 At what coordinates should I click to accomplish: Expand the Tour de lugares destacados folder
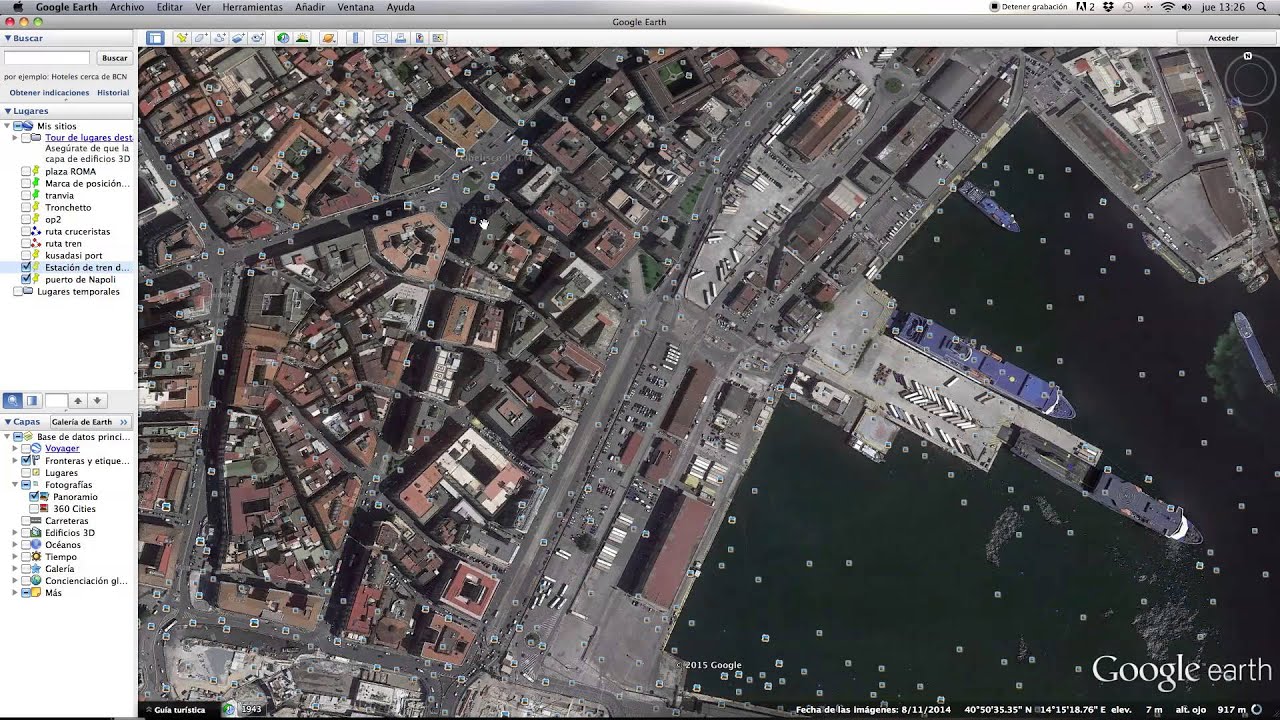pos(15,138)
